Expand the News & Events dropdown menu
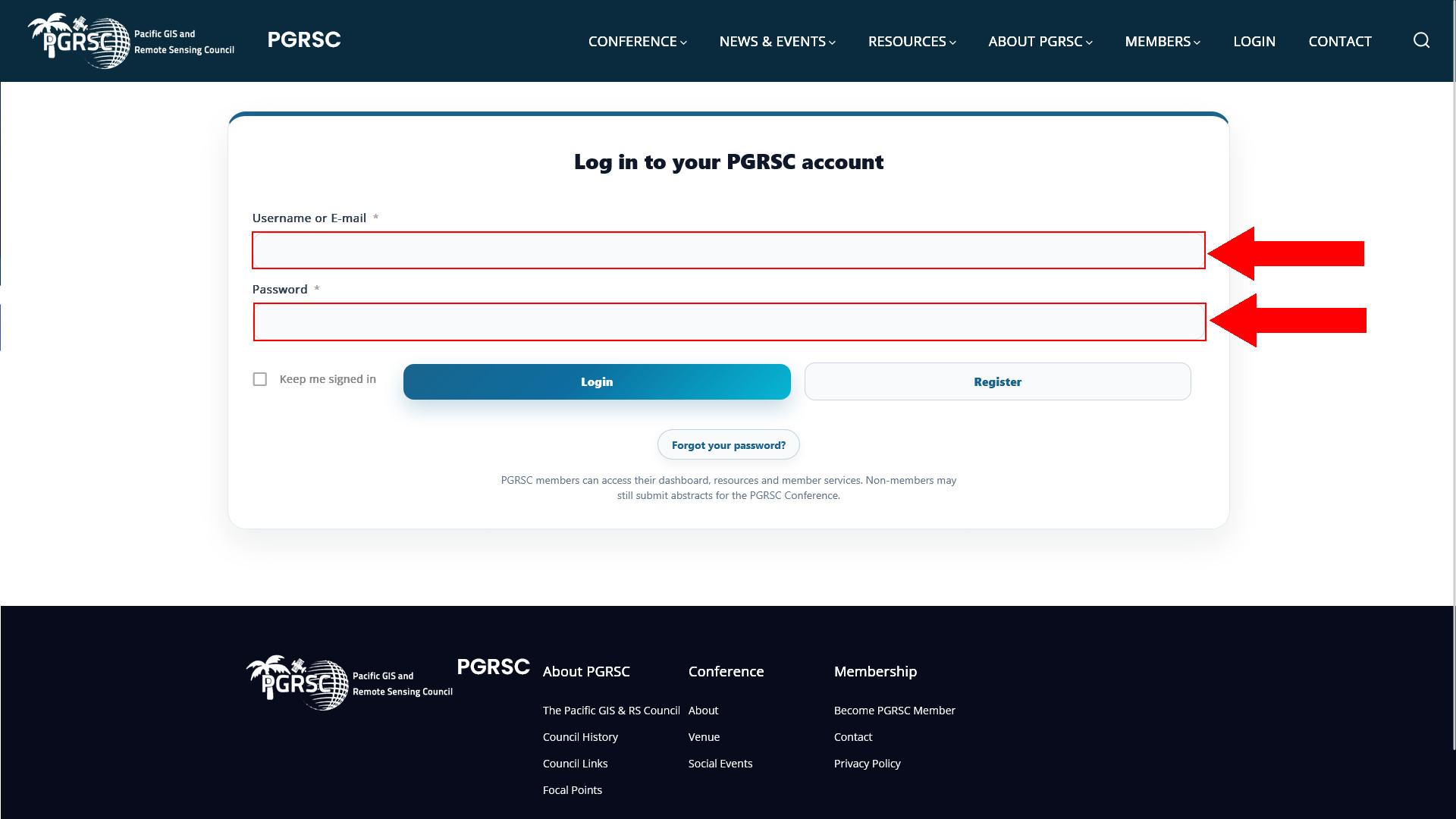This screenshot has width=1456, height=819. point(777,41)
